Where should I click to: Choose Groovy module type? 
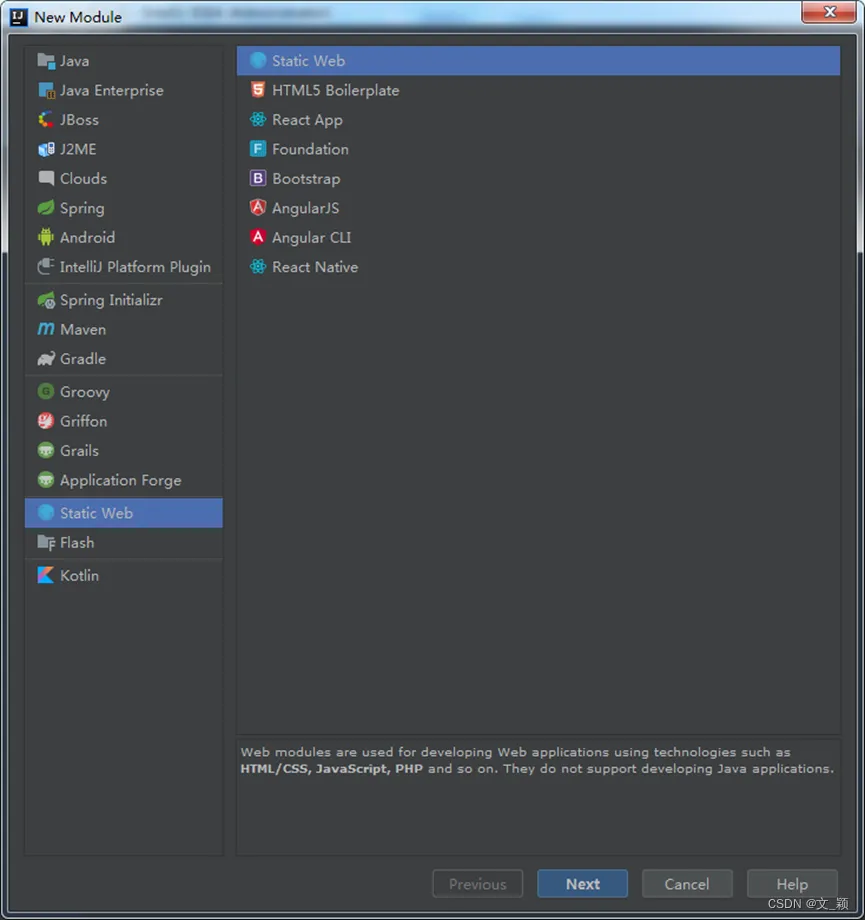(x=84, y=392)
